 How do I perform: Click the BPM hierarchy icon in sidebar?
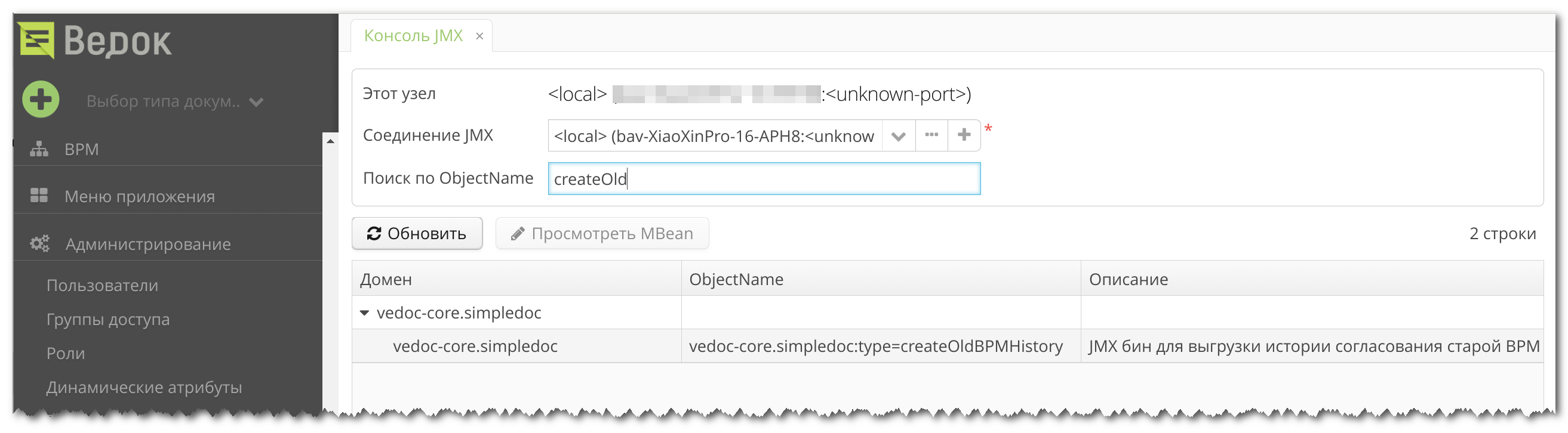39,149
